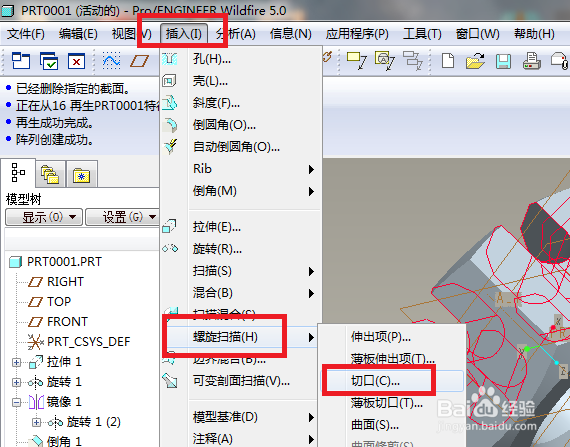Click the selection filter yellow box icon
This screenshot has height=447, width=570.
[x=357, y=60]
